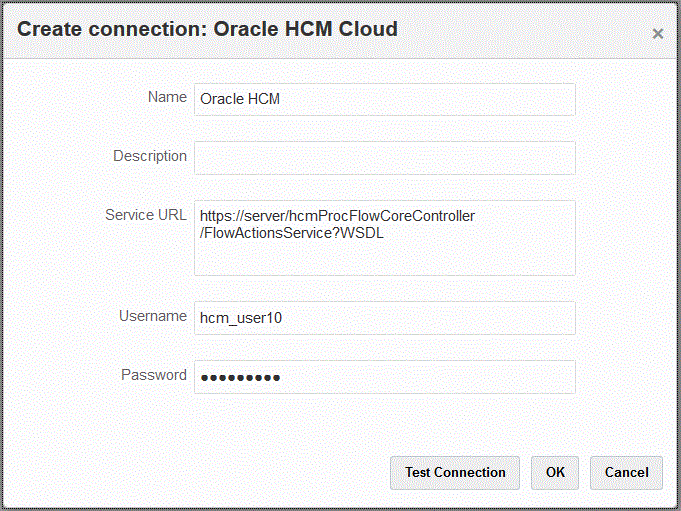
Task: Close the Create connection dialog
Action: 657,34
